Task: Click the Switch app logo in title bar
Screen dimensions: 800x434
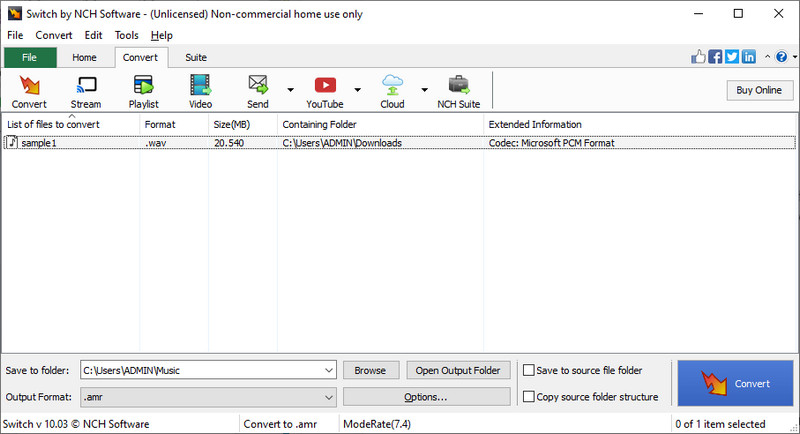Action: pyautogui.click(x=15, y=14)
